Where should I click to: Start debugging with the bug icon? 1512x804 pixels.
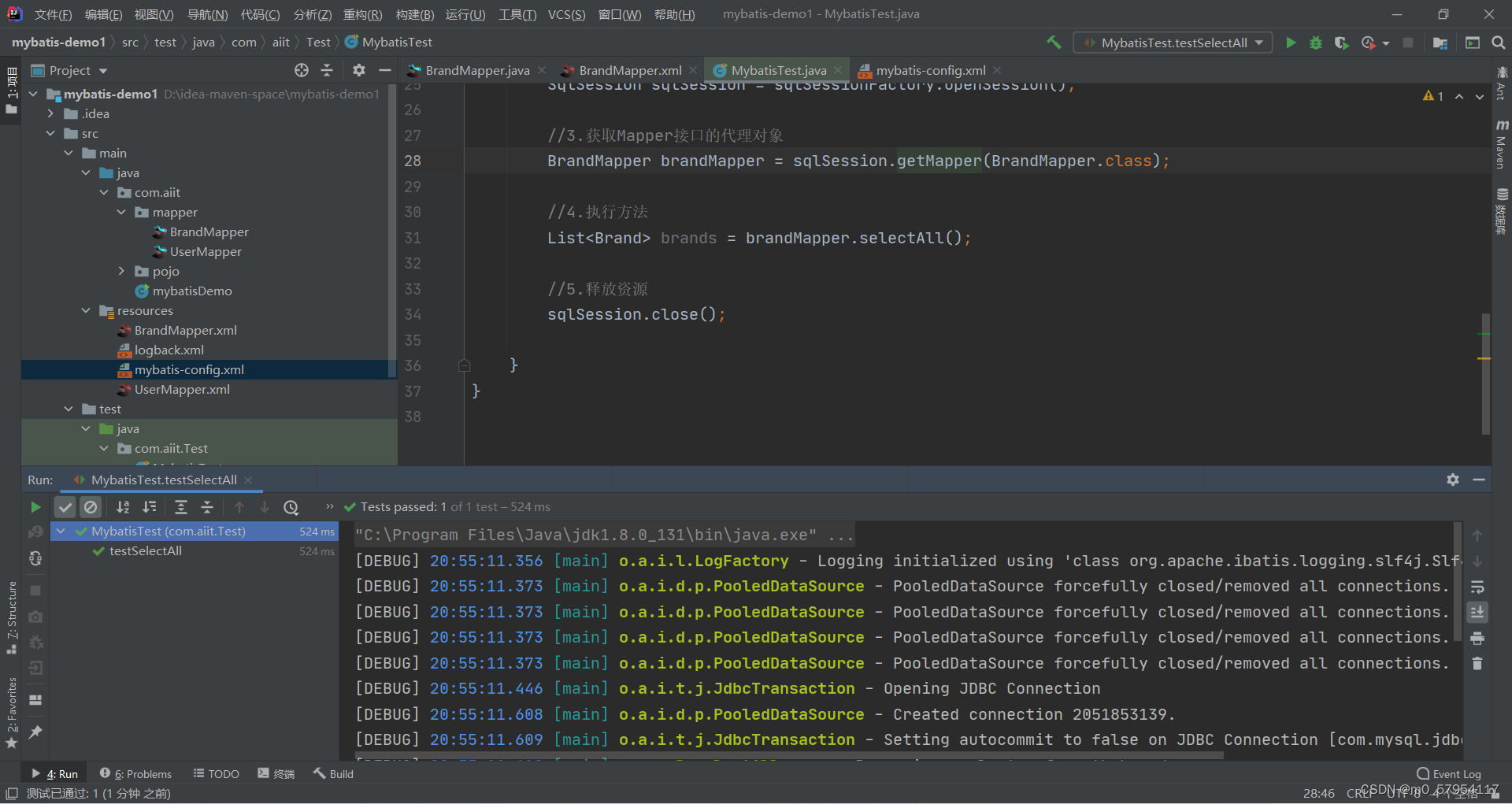point(1316,43)
